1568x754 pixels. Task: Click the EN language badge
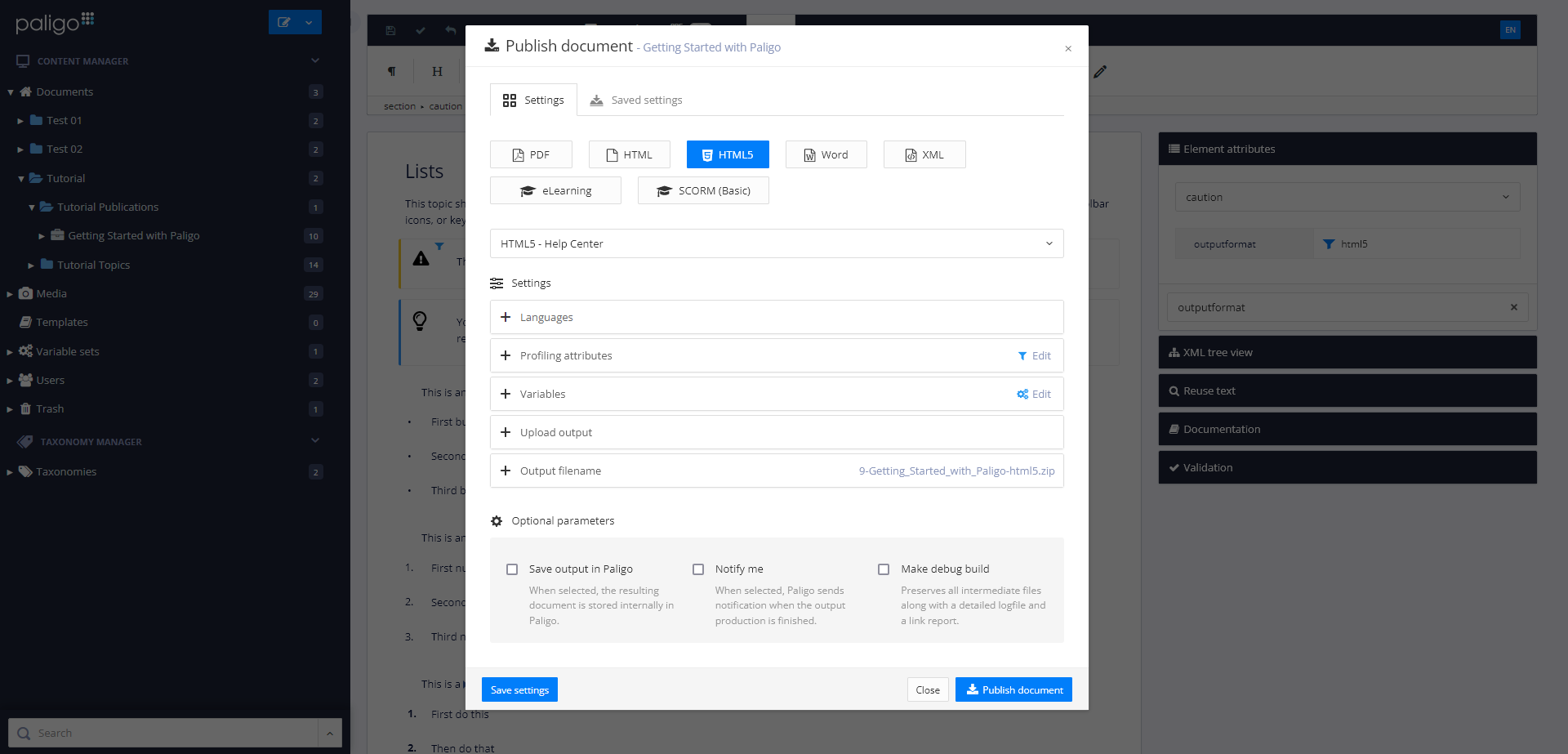tap(1510, 30)
